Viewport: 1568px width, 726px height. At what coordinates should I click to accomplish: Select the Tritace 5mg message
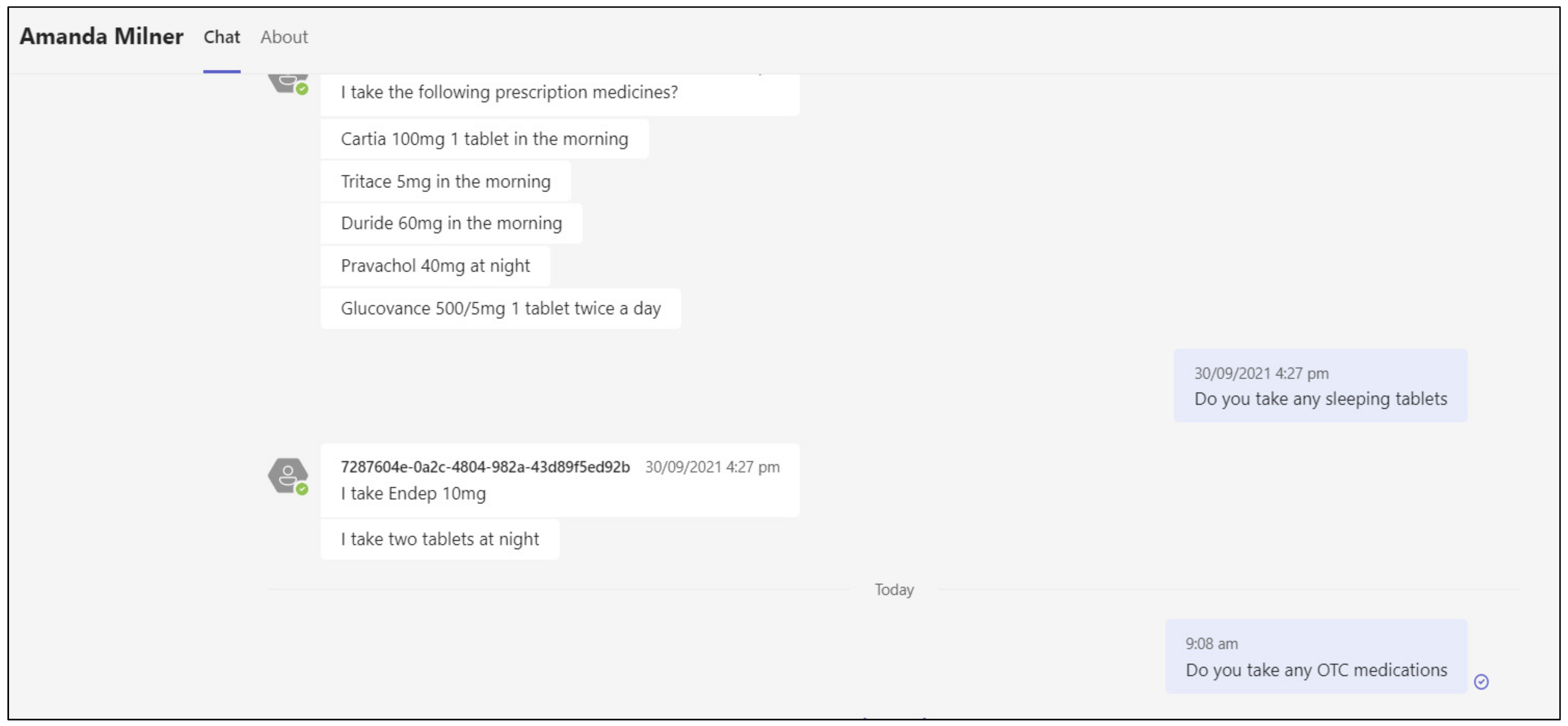445,181
